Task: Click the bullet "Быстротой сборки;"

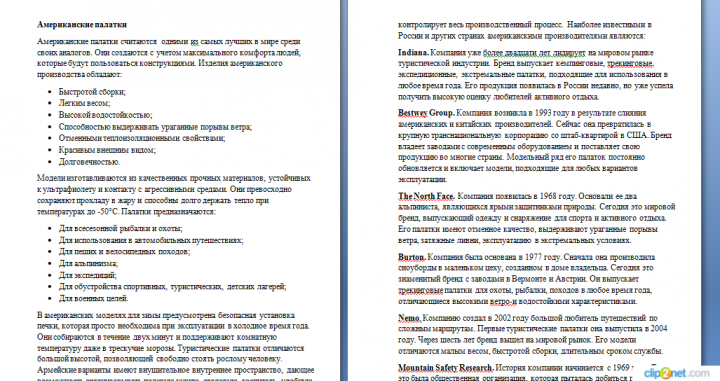Action: click(x=92, y=92)
